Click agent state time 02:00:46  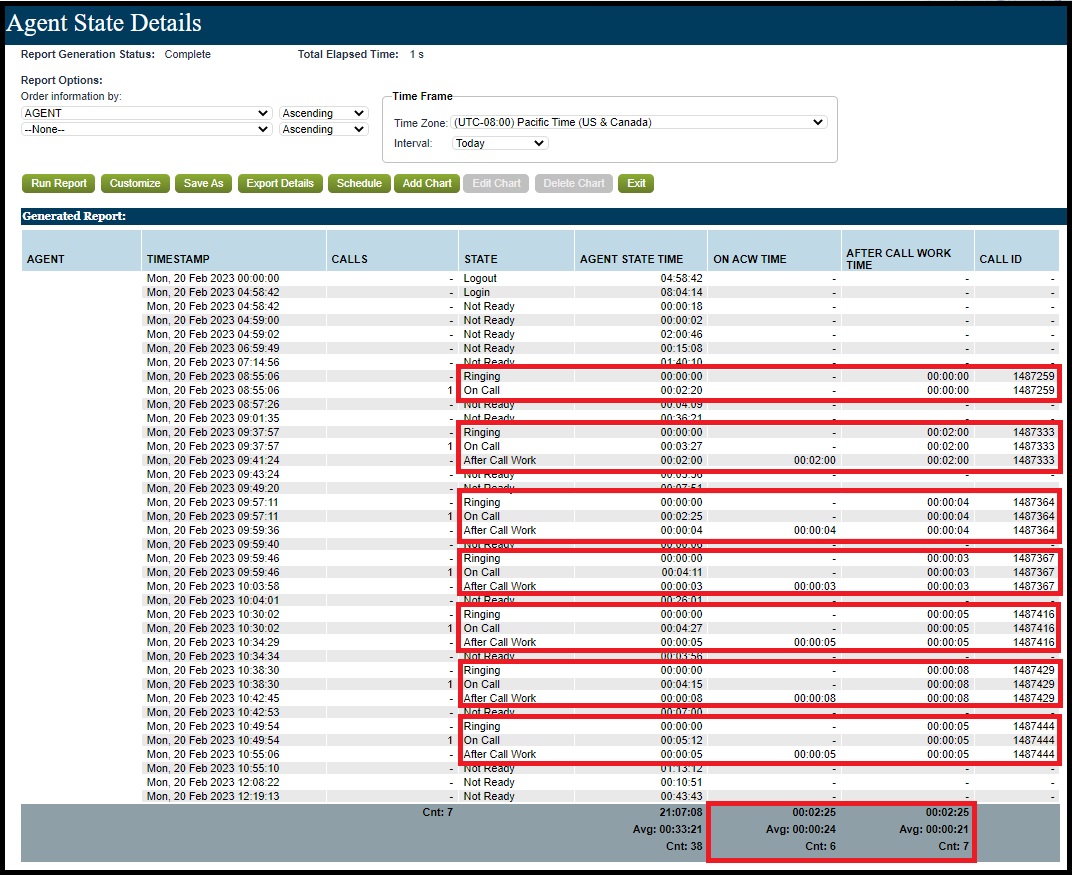(x=681, y=334)
